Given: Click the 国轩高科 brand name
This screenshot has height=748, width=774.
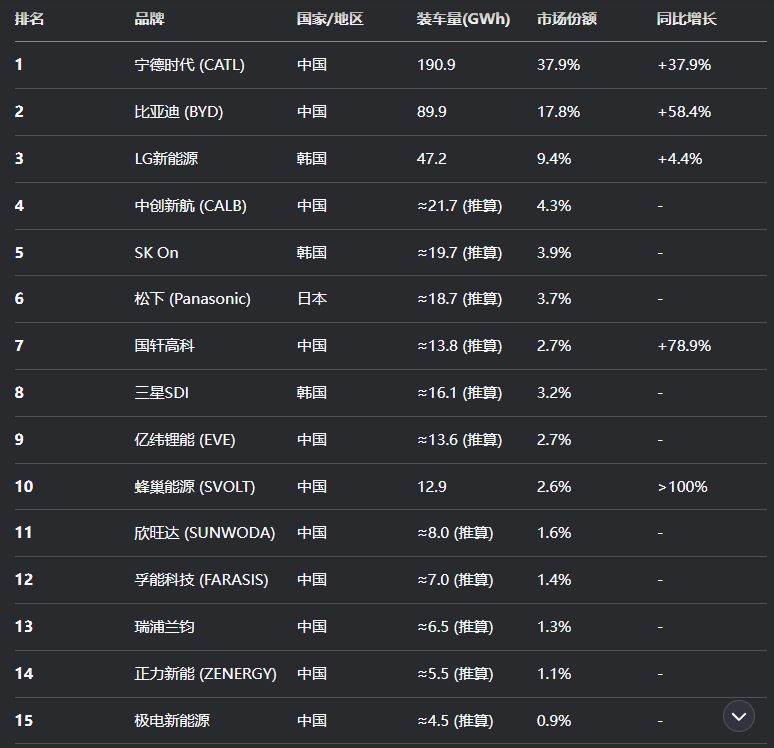Looking at the screenshot, I should (x=164, y=346).
